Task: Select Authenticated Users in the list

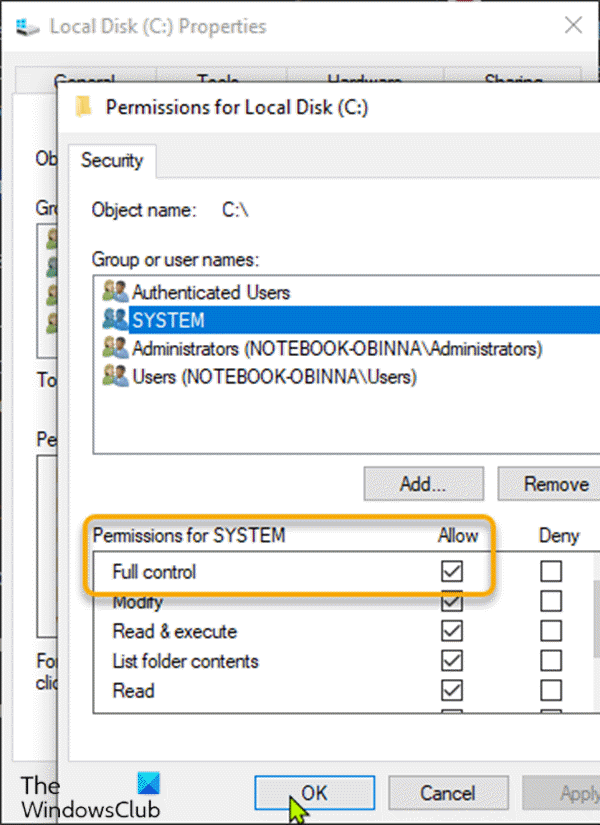Action: 211,292
